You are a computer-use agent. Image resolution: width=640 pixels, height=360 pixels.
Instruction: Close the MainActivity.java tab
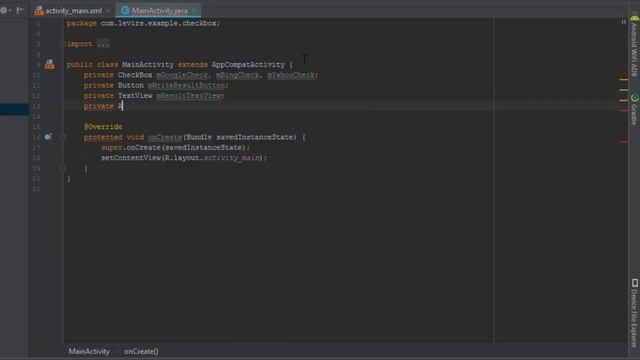tap(194, 11)
